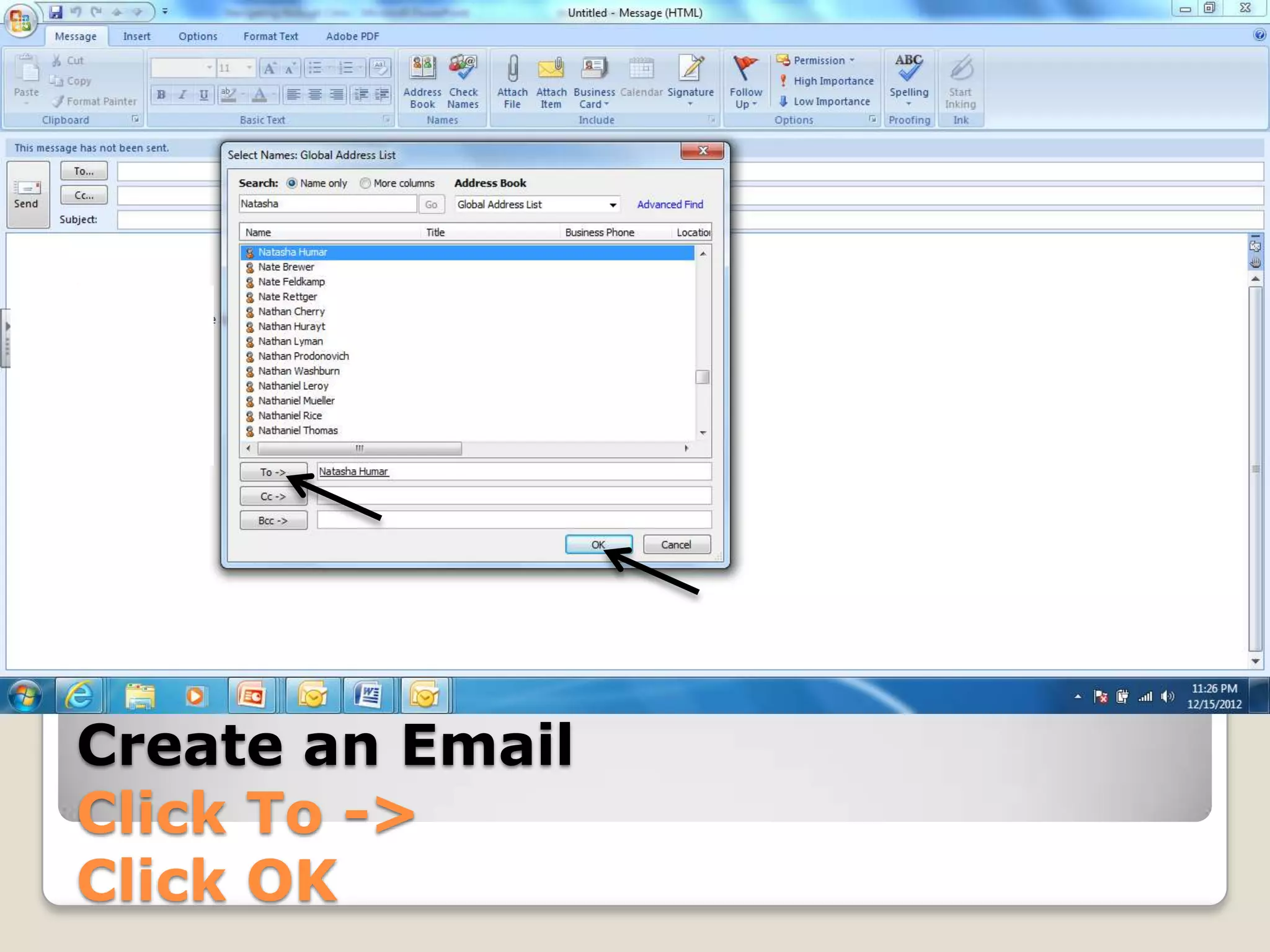Click Bcc -> button in dialog

pyautogui.click(x=273, y=521)
